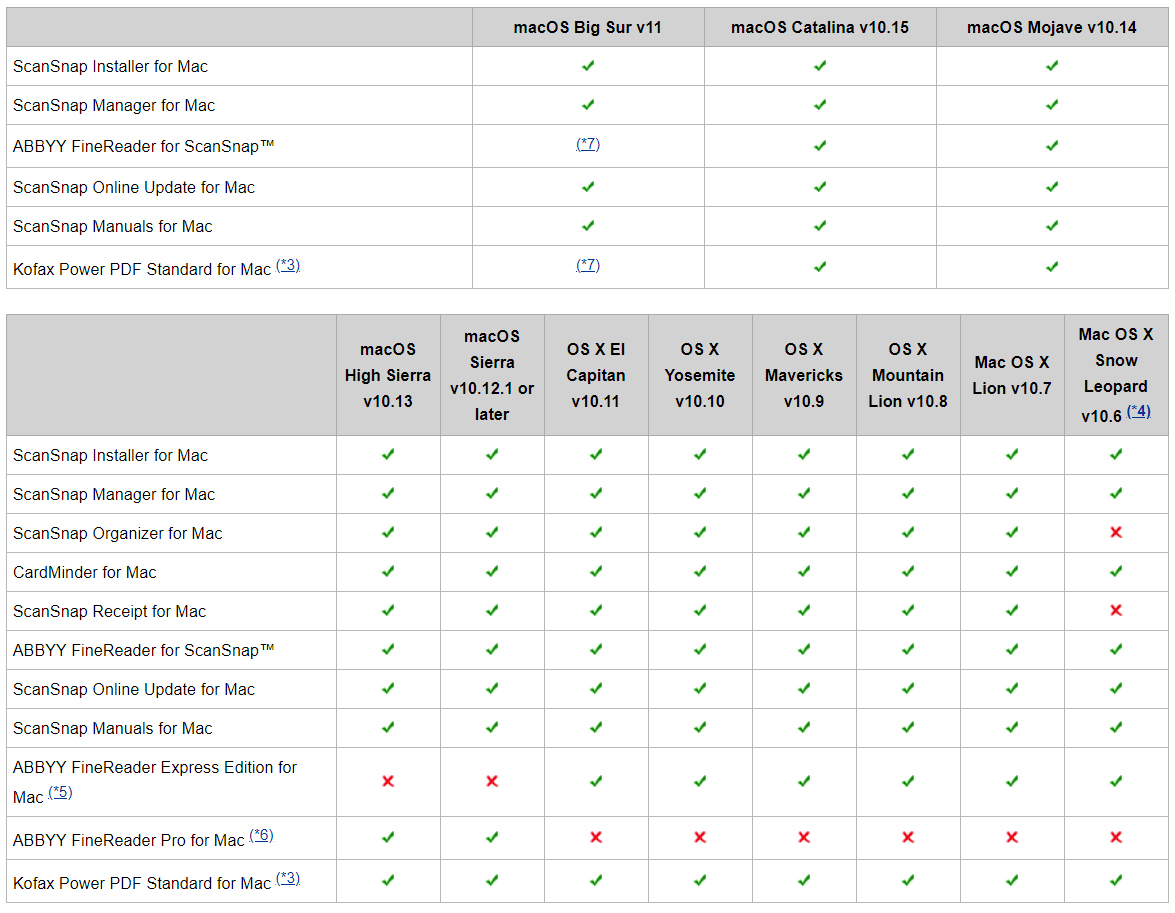Click the checkmark for ScanSnap Installer on Big Sur
The height and width of the screenshot is (913, 1175).
[x=588, y=66]
